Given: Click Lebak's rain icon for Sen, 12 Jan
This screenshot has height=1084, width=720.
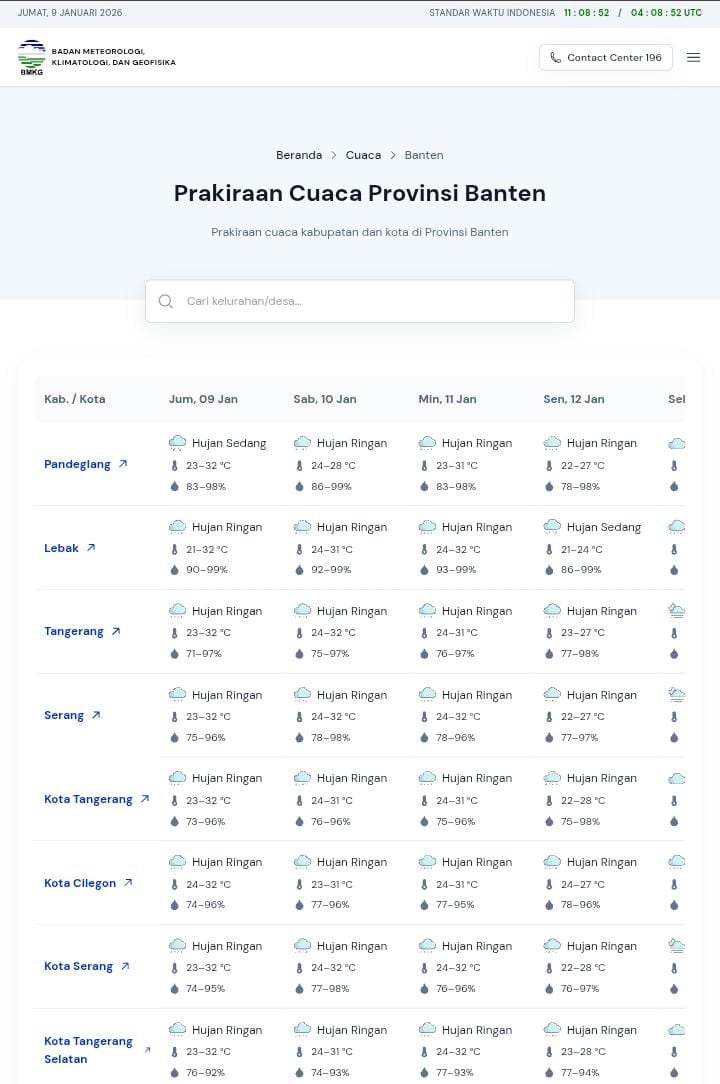Looking at the screenshot, I should pyautogui.click(x=552, y=527).
